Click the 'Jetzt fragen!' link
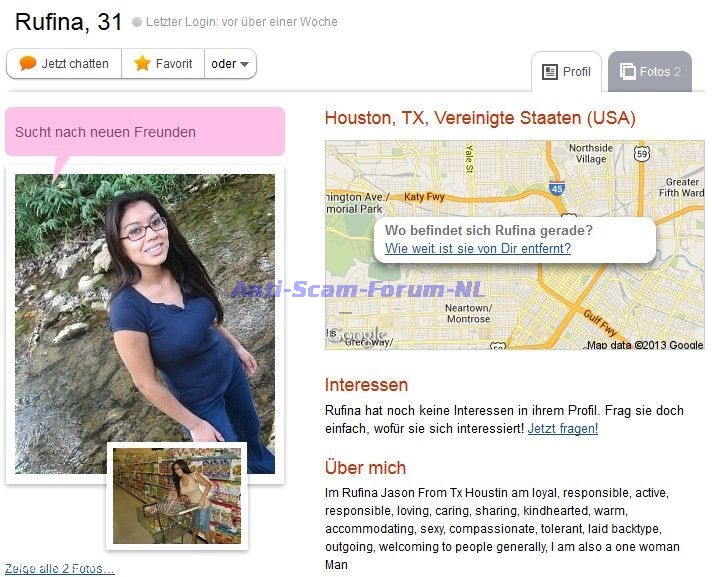 click(563, 429)
